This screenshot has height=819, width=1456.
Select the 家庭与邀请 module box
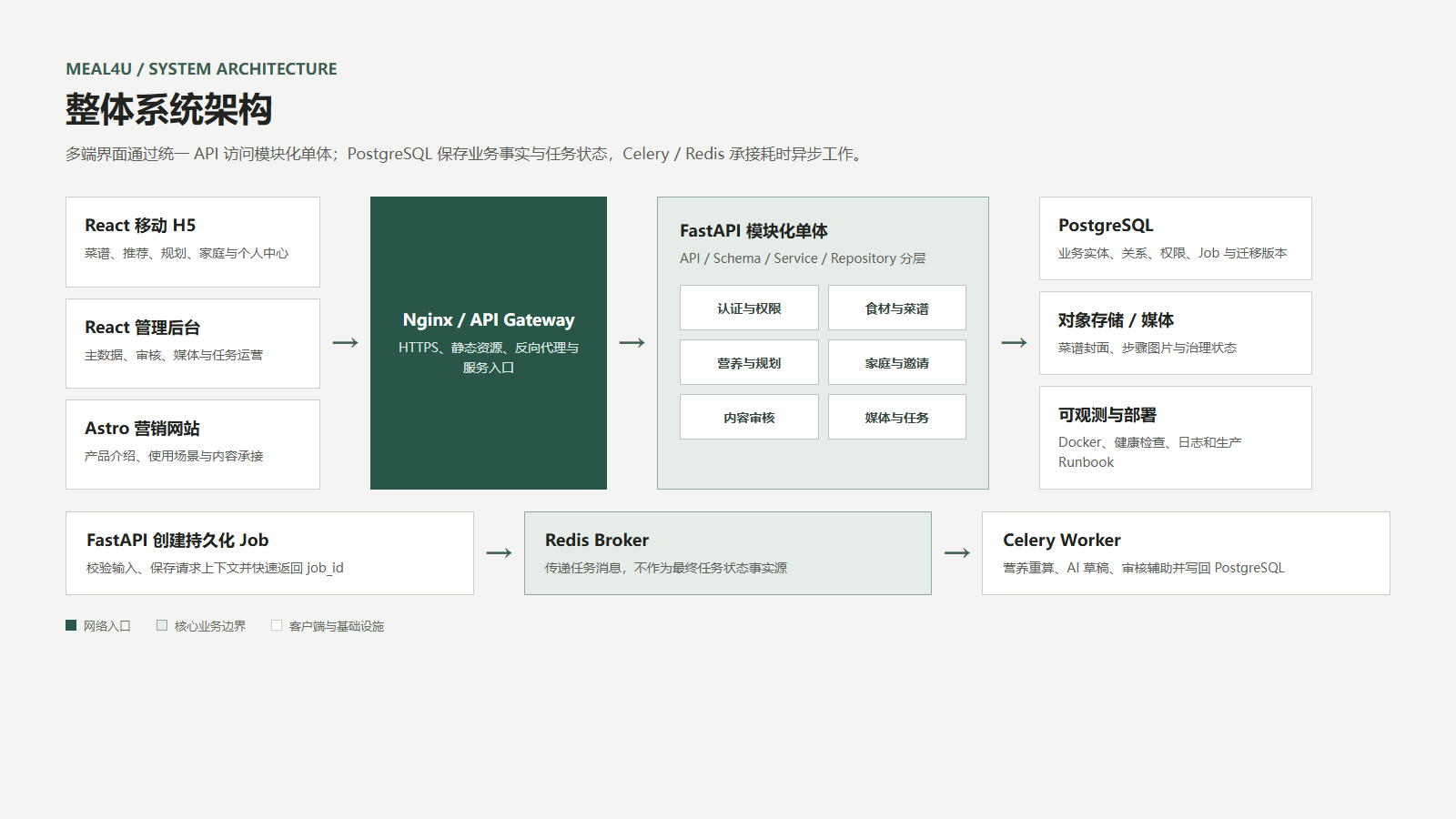click(897, 362)
